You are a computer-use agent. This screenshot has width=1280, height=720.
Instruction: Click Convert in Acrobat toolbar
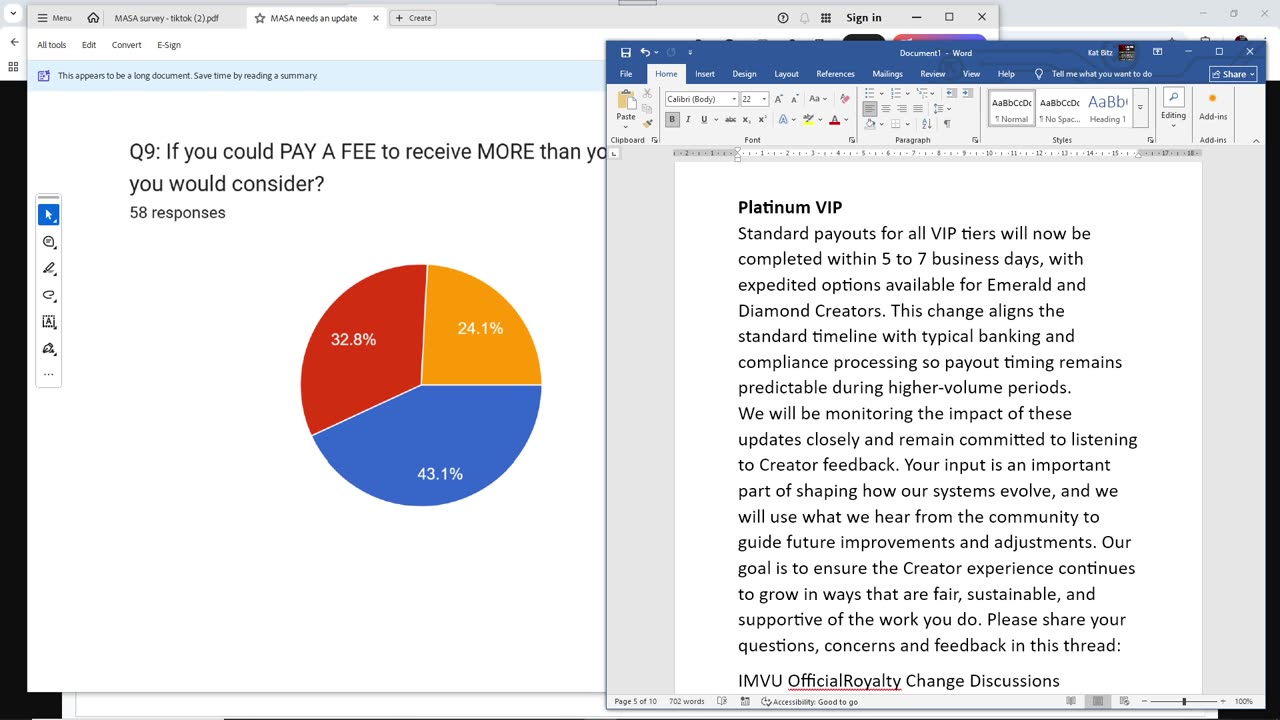pyautogui.click(x=126, y=45)
